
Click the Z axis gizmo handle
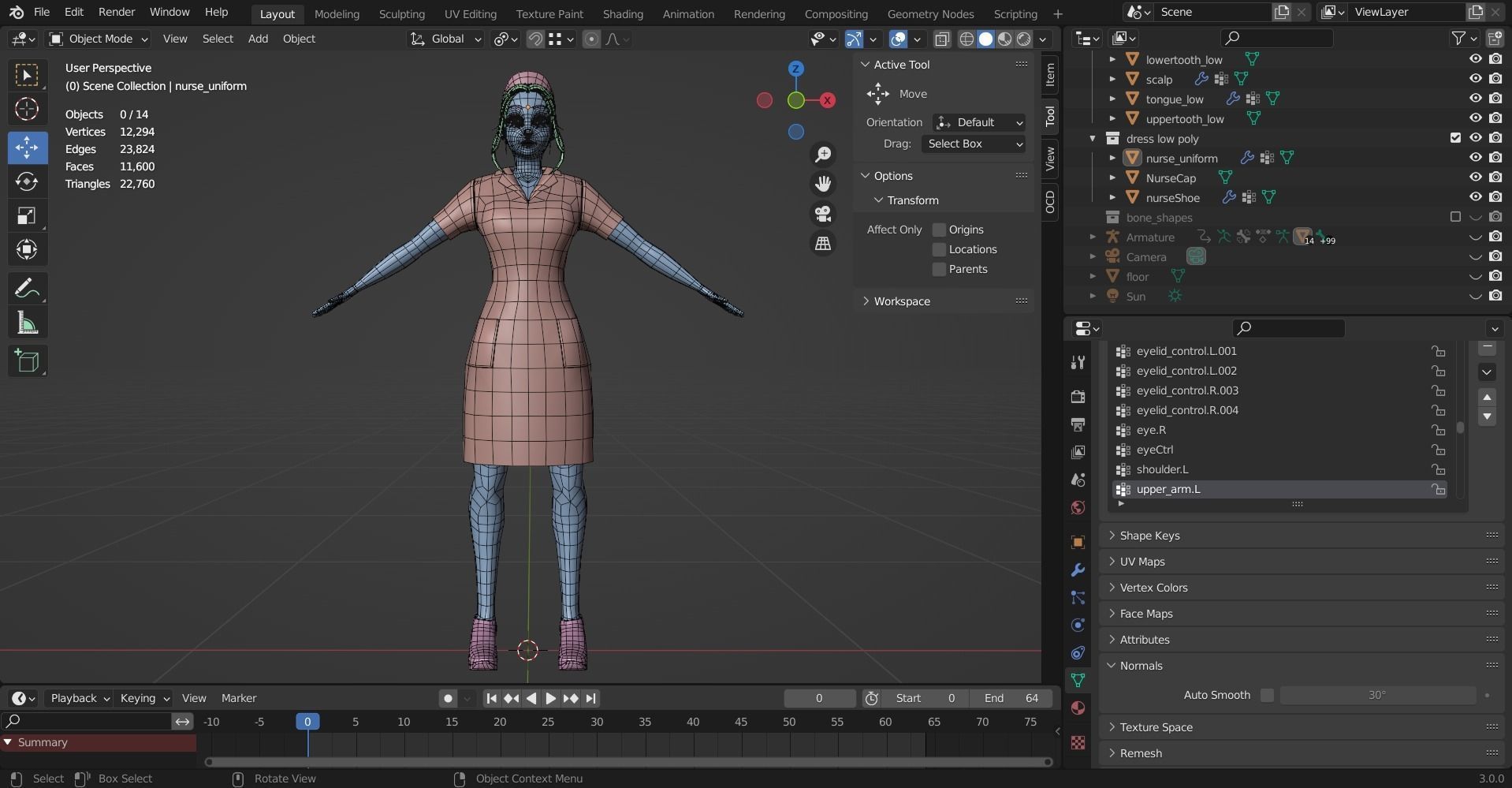(796, 69)
